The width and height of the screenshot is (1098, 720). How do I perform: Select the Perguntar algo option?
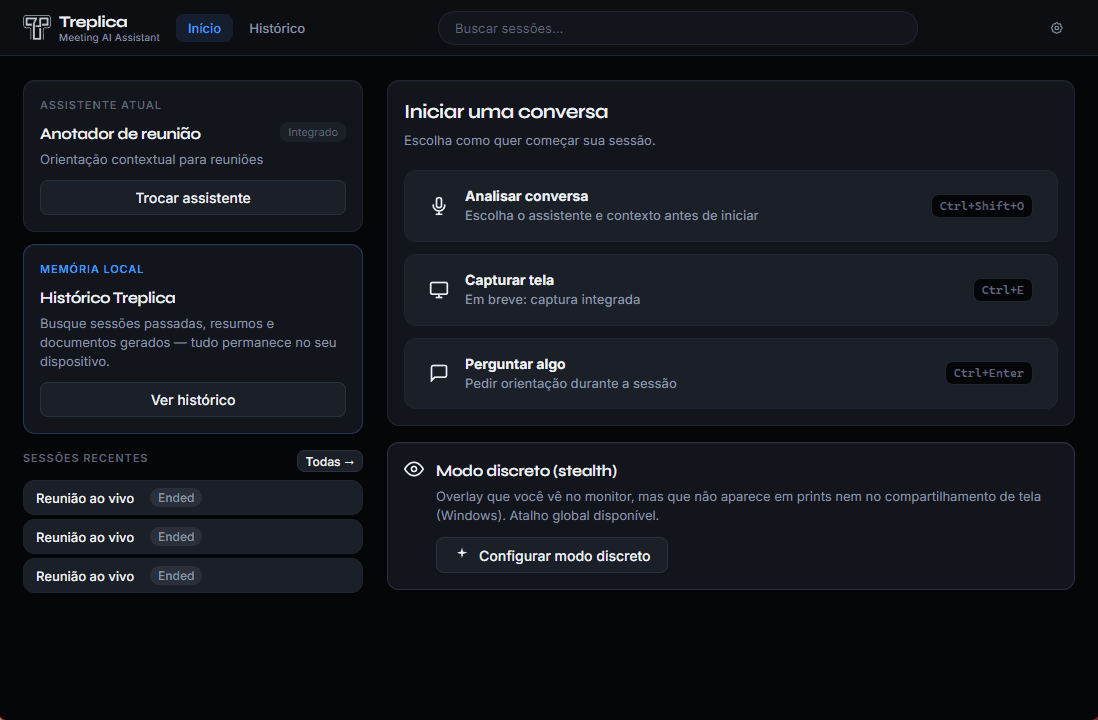coord(730,373)
